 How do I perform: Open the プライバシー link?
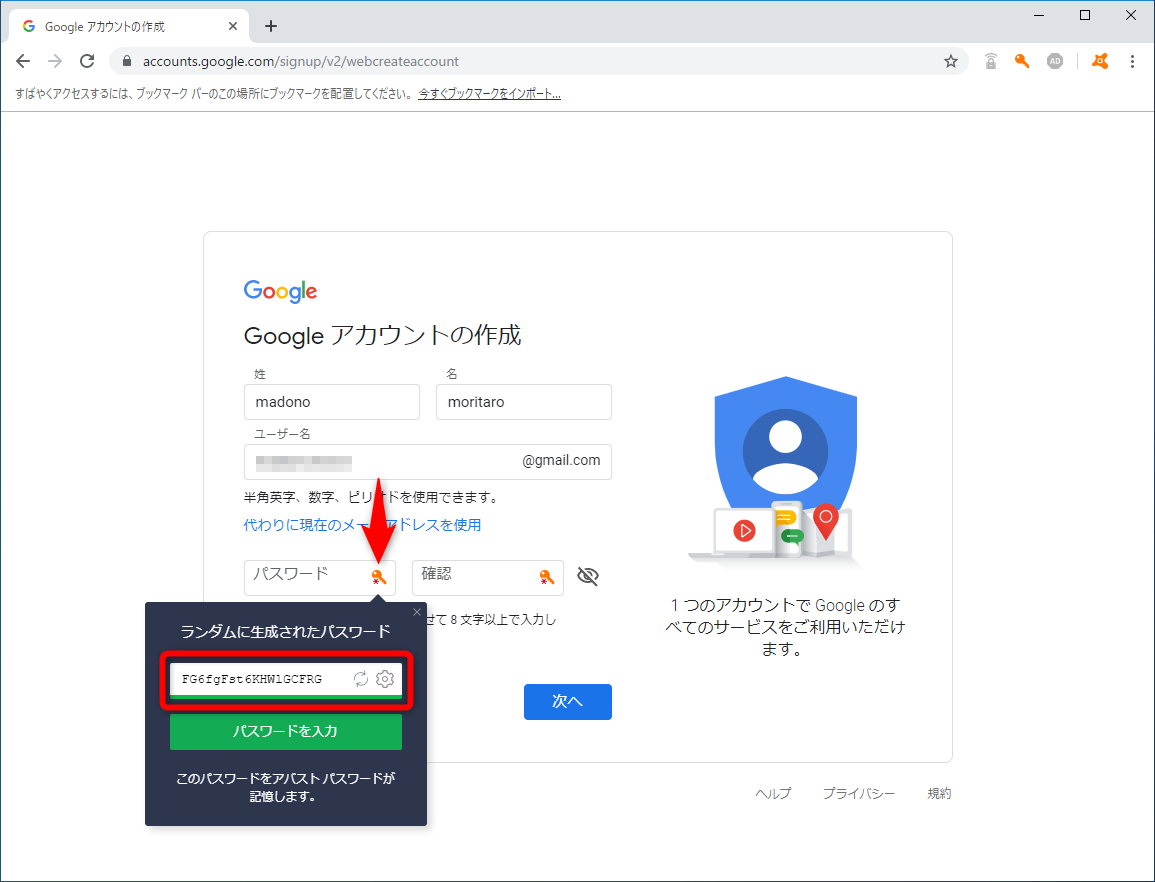point(859,793)
